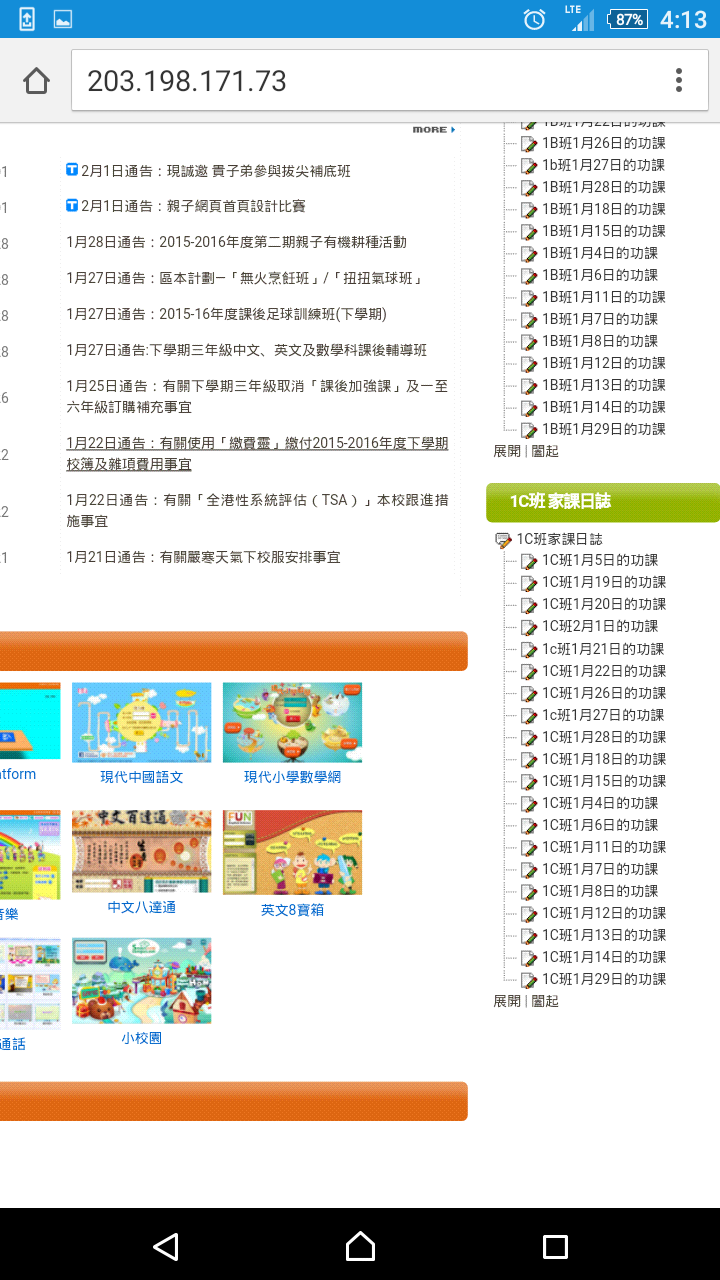Screen dimensions: 720x1280
Task: Click the 中文八達通 link
Action: coord(142,907)
